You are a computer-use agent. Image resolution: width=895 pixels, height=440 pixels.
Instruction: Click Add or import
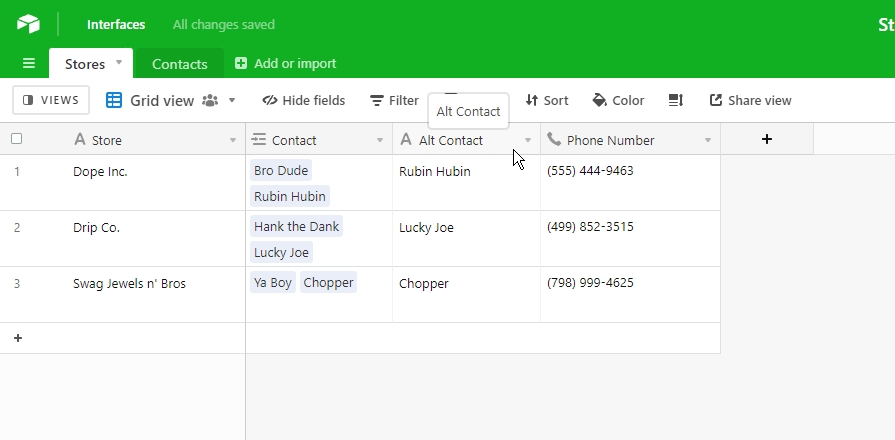tap(285, 63)
